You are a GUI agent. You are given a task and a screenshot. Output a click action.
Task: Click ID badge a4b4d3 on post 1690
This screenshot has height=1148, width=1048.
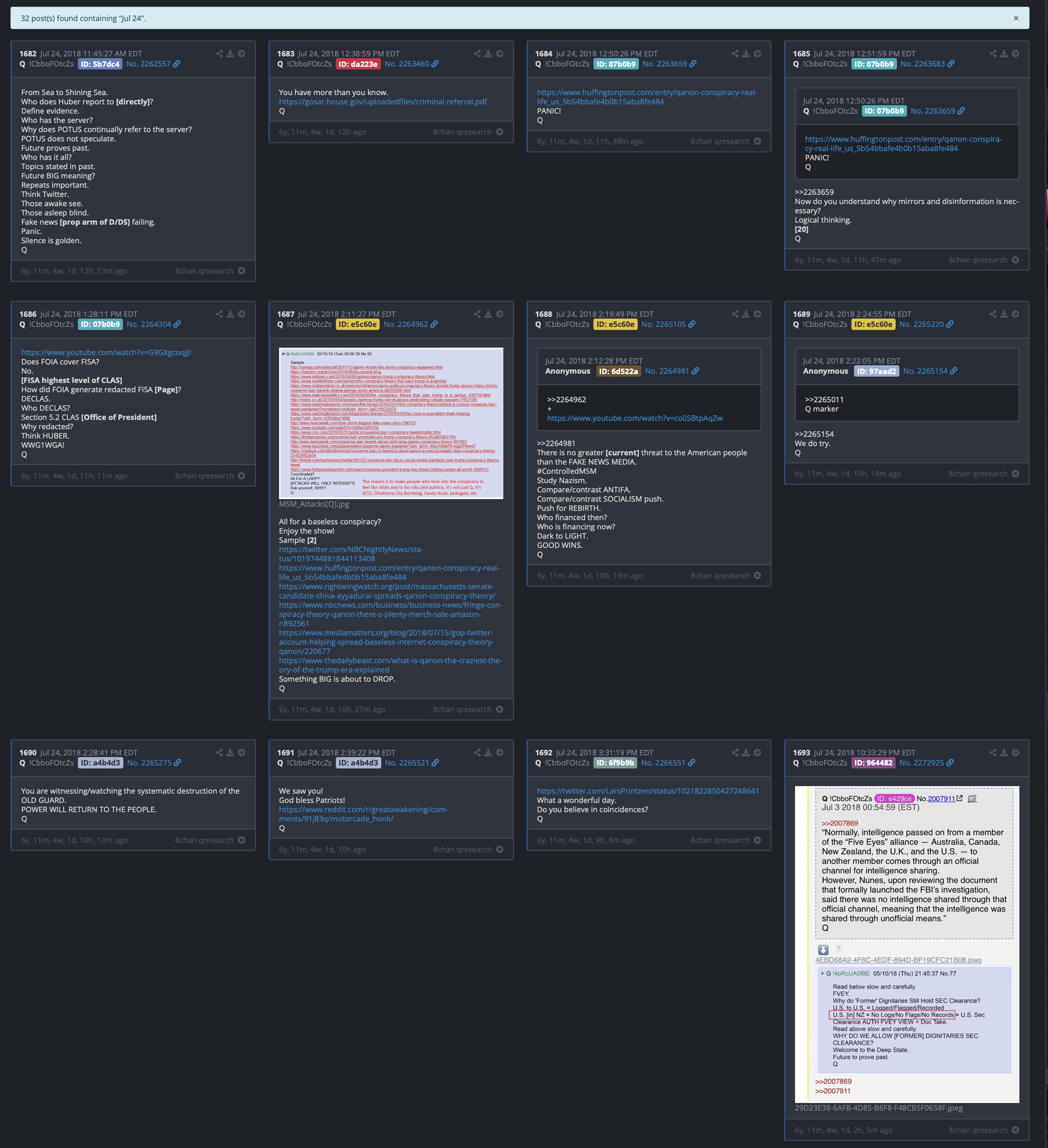click(x=100, y=763)
